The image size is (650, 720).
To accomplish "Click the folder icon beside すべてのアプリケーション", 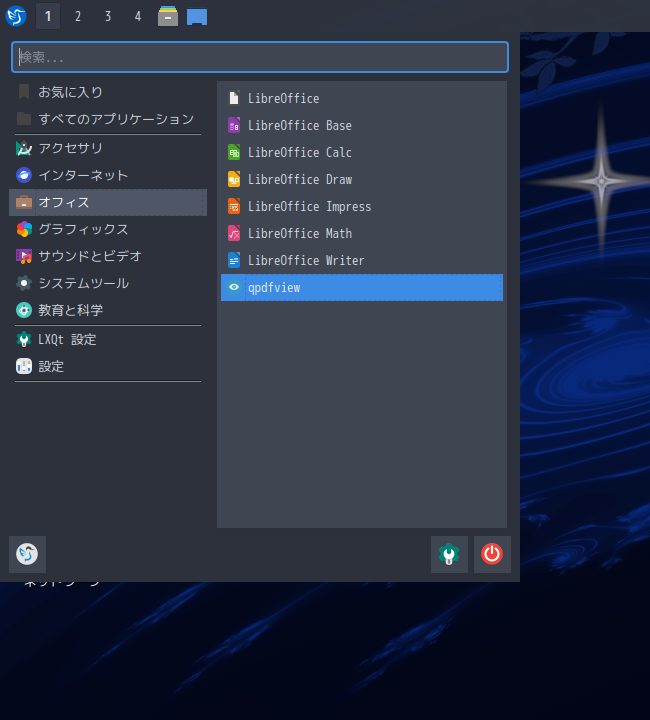I will coord(24,119).
